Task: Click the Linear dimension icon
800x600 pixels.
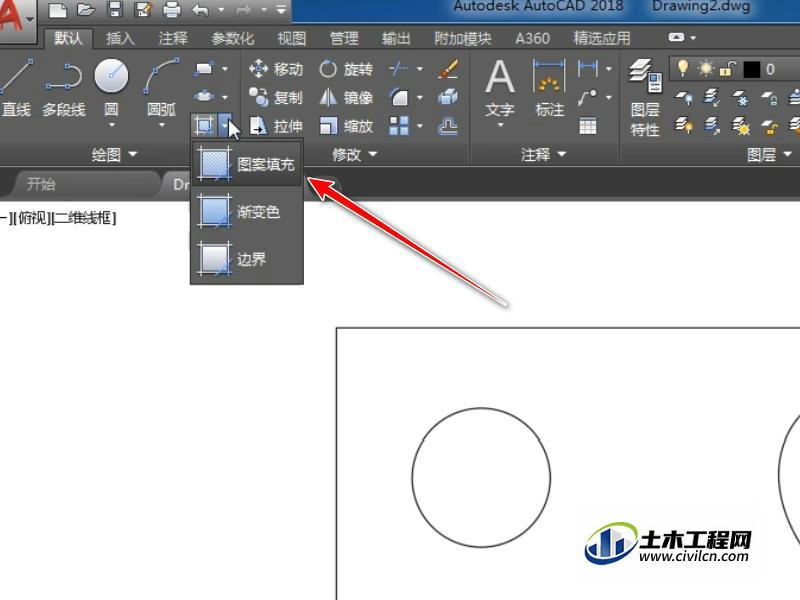Action: [x=588, y=68]
